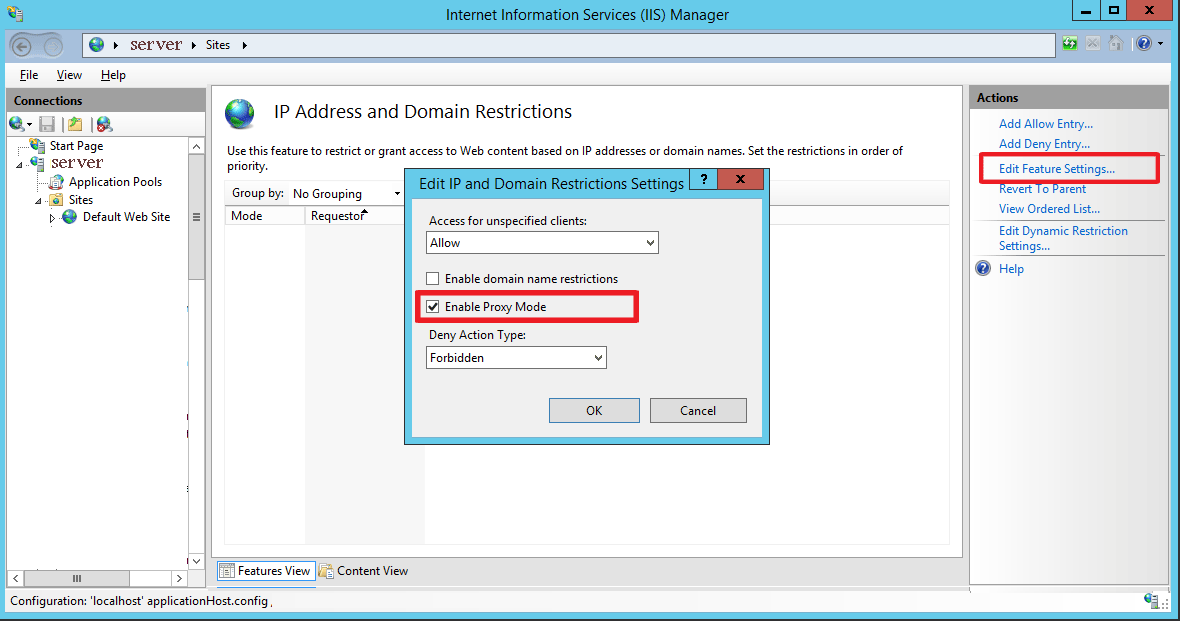Open the View menu
This screenshot has height=621, width=1180.
point(69,75)
